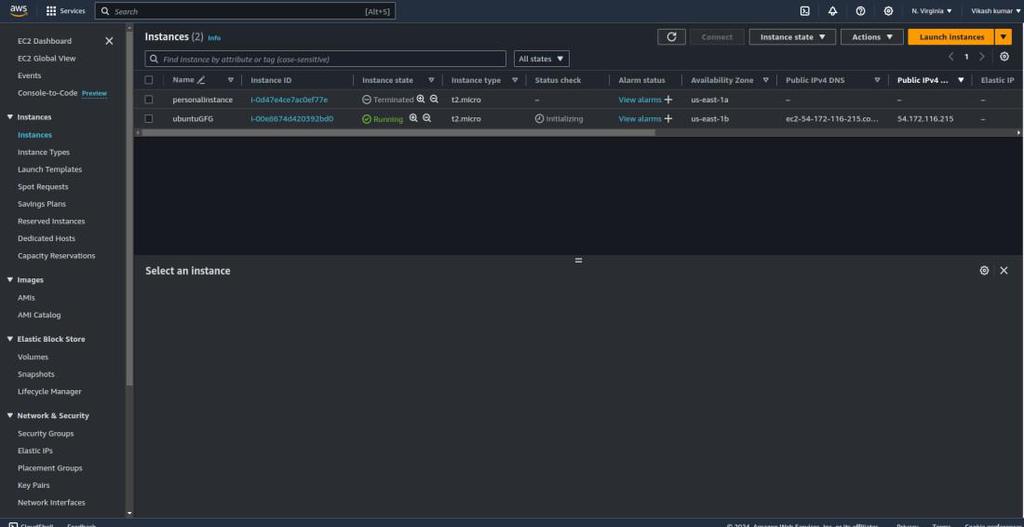This screenshot has height=527, width=1024.
Task: Check the personalinstance row checkbox
Action: pyautogui.click(x=149, y=100)
